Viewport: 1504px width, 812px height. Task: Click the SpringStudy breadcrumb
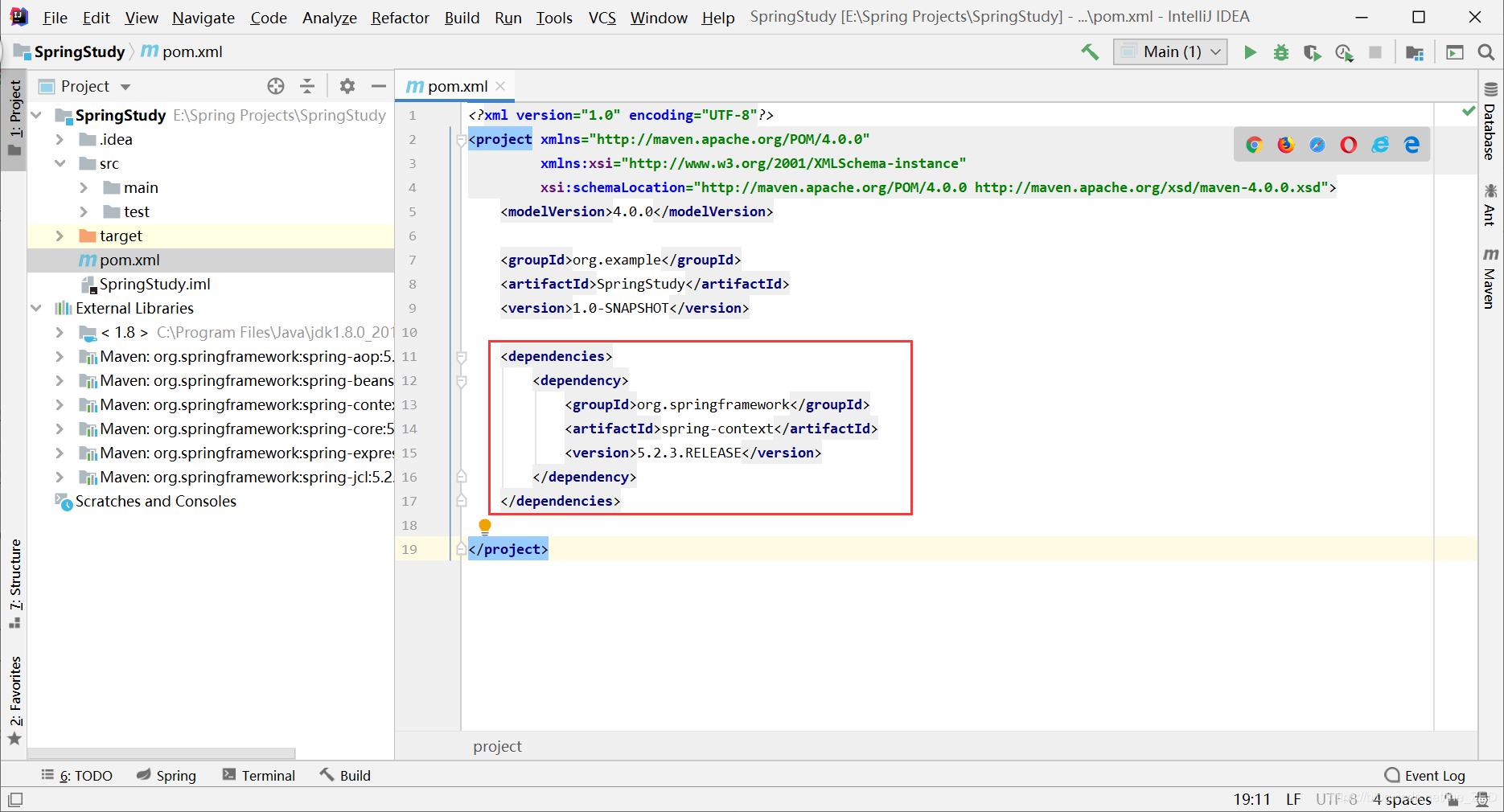(x=71, y=52)
